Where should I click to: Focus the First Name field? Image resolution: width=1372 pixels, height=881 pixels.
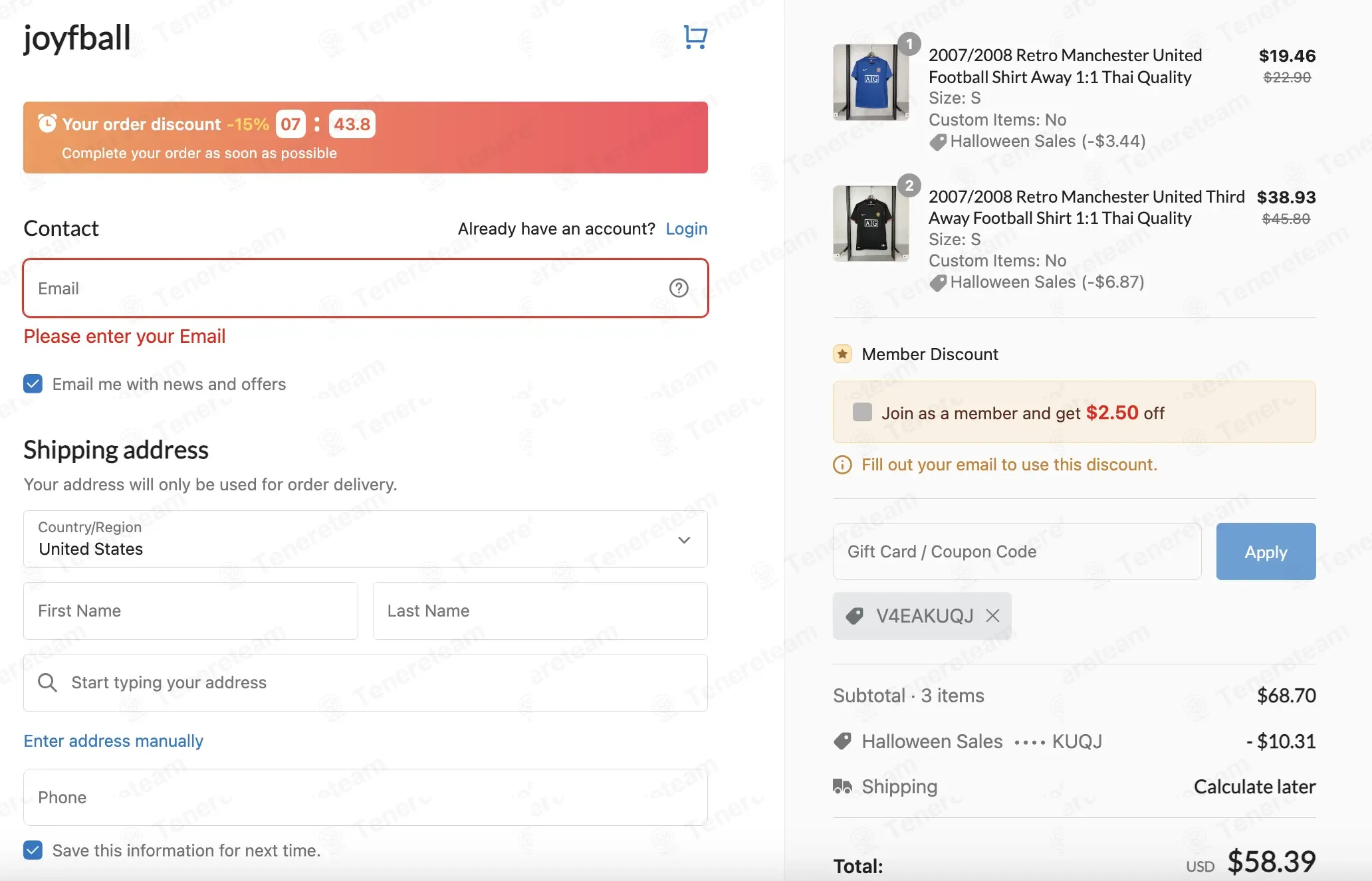click(x=191, y=611)
